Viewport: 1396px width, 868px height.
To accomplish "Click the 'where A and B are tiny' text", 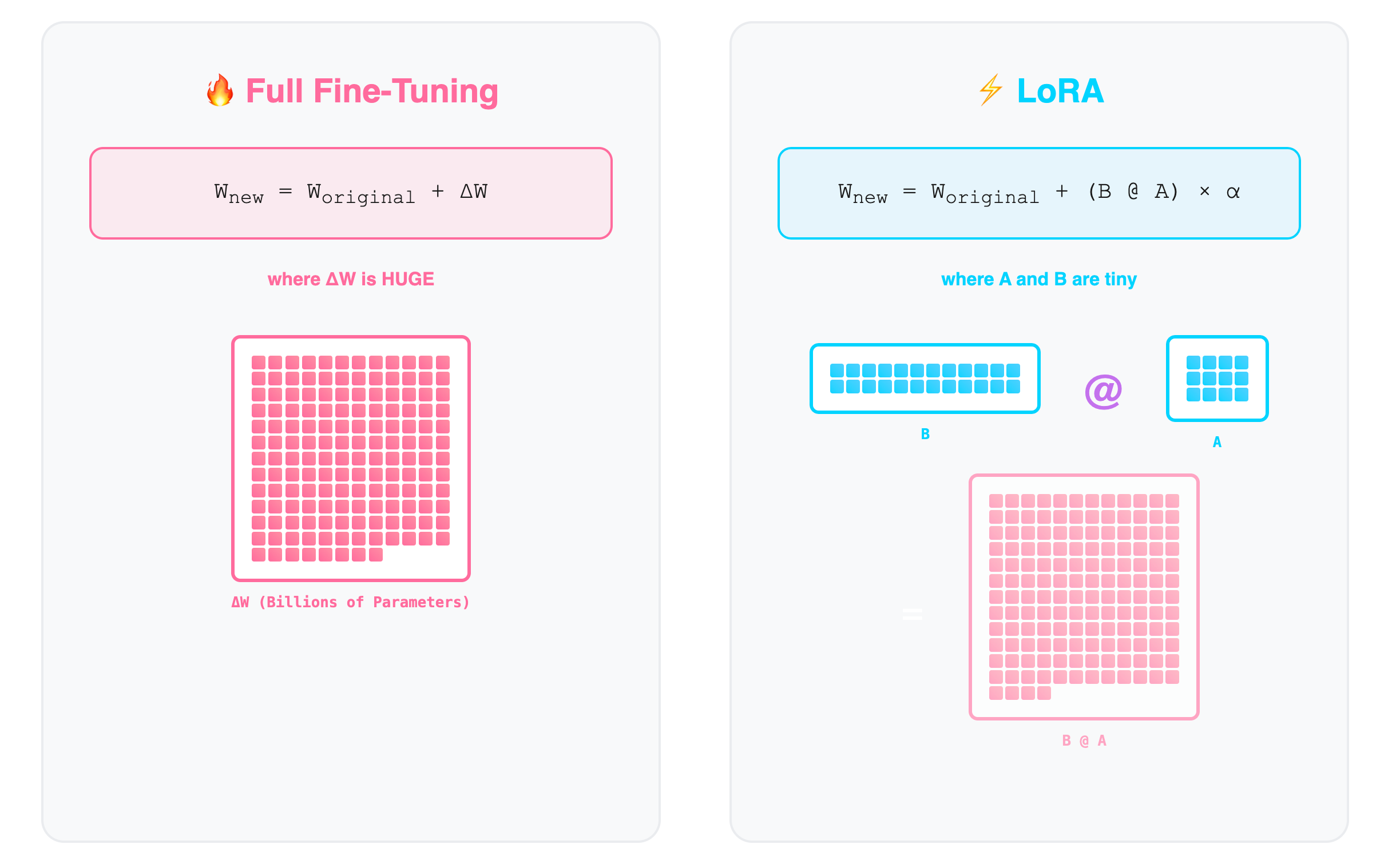I will tap(1040, 279).
